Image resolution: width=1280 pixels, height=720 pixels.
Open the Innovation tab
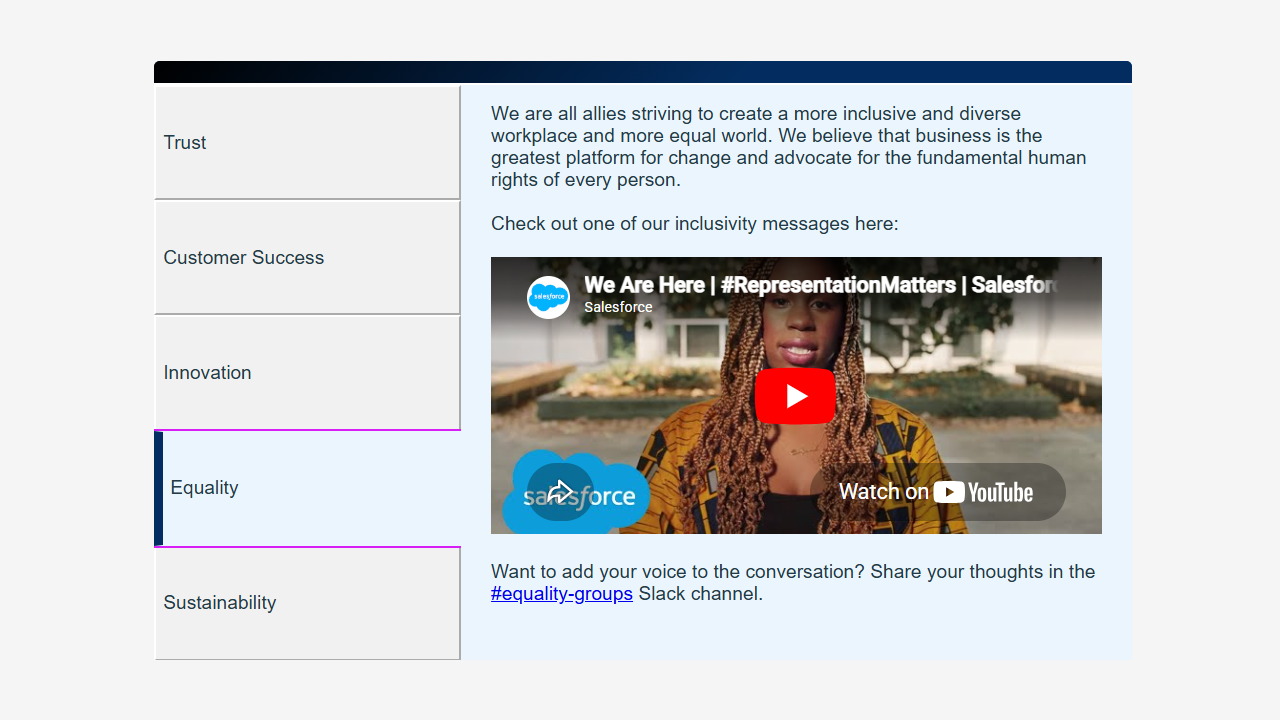pos(308,372)
